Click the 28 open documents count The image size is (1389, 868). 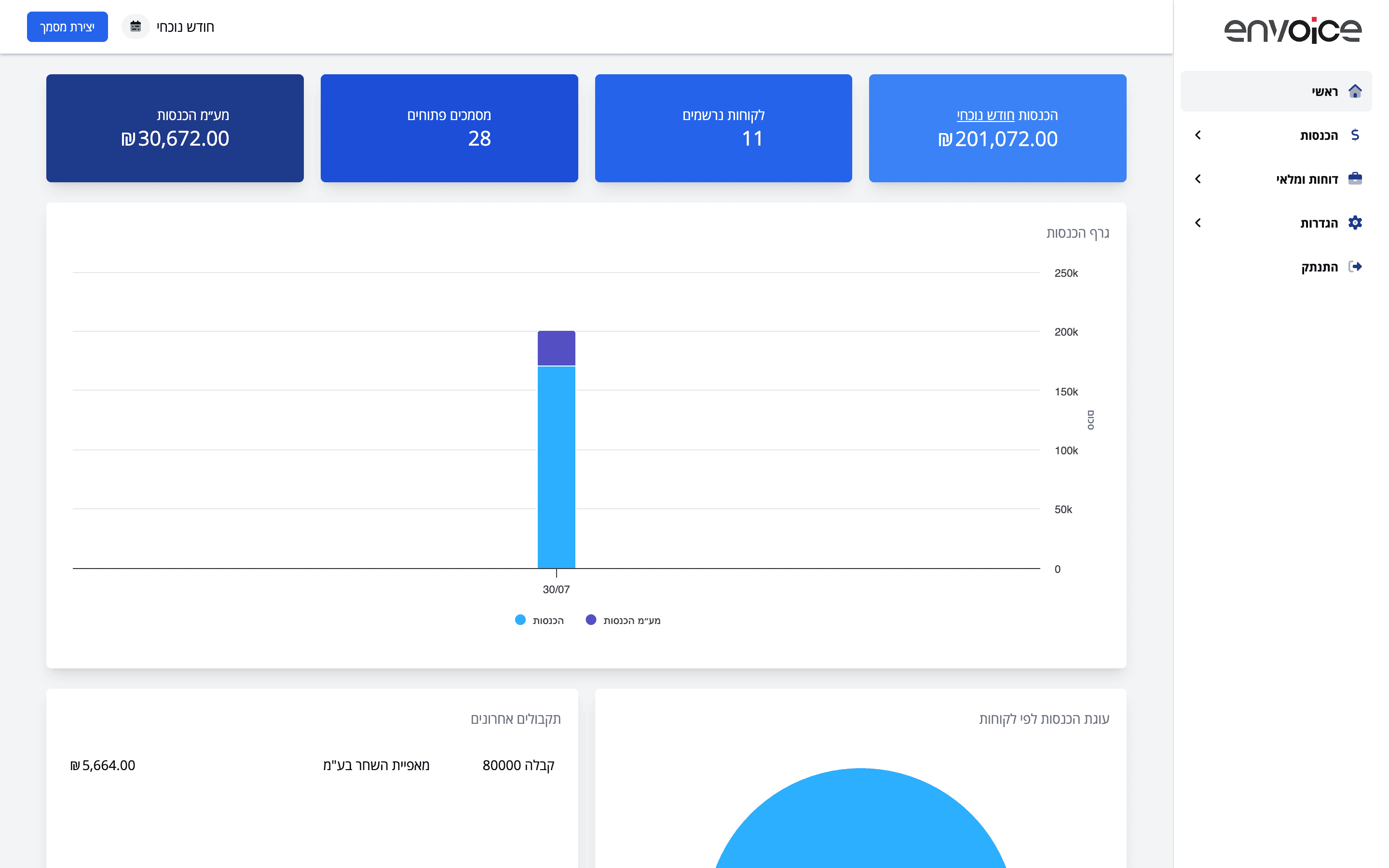coord(479,138)
